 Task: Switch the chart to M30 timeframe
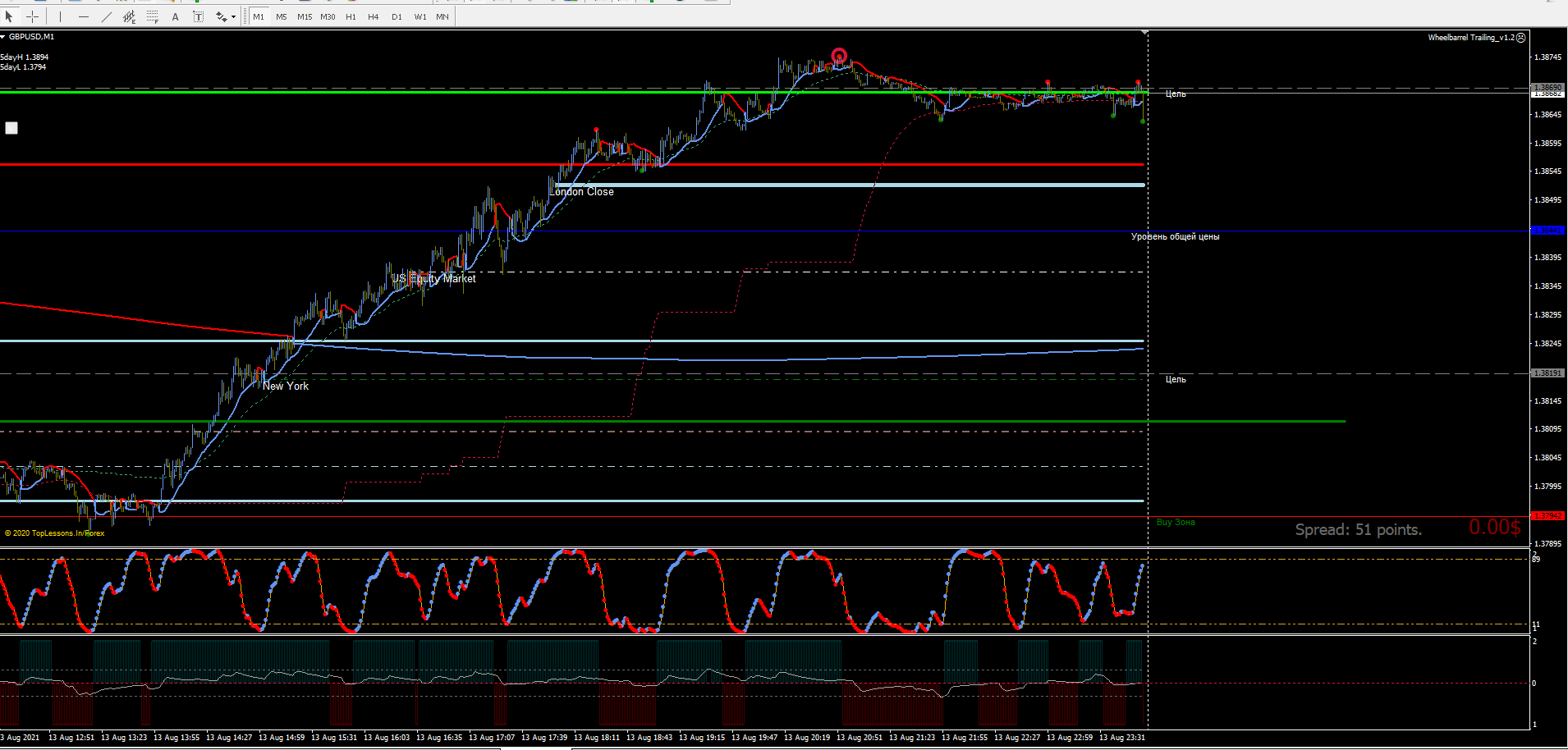328,16
